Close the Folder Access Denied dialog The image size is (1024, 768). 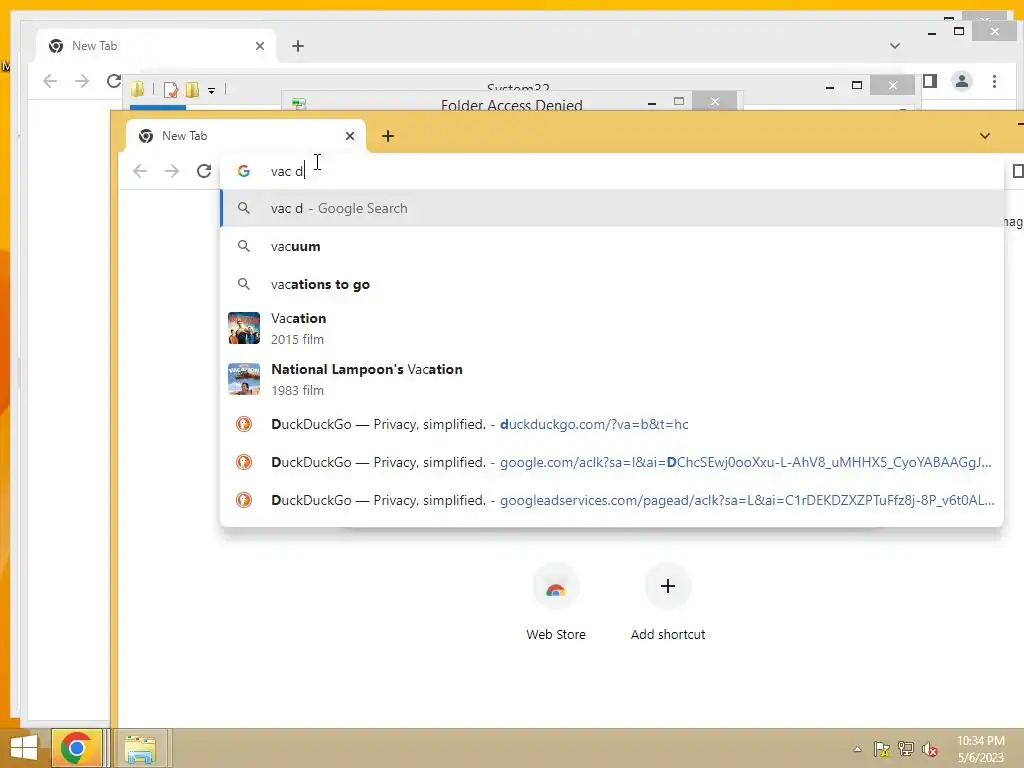tap(714, 101)
